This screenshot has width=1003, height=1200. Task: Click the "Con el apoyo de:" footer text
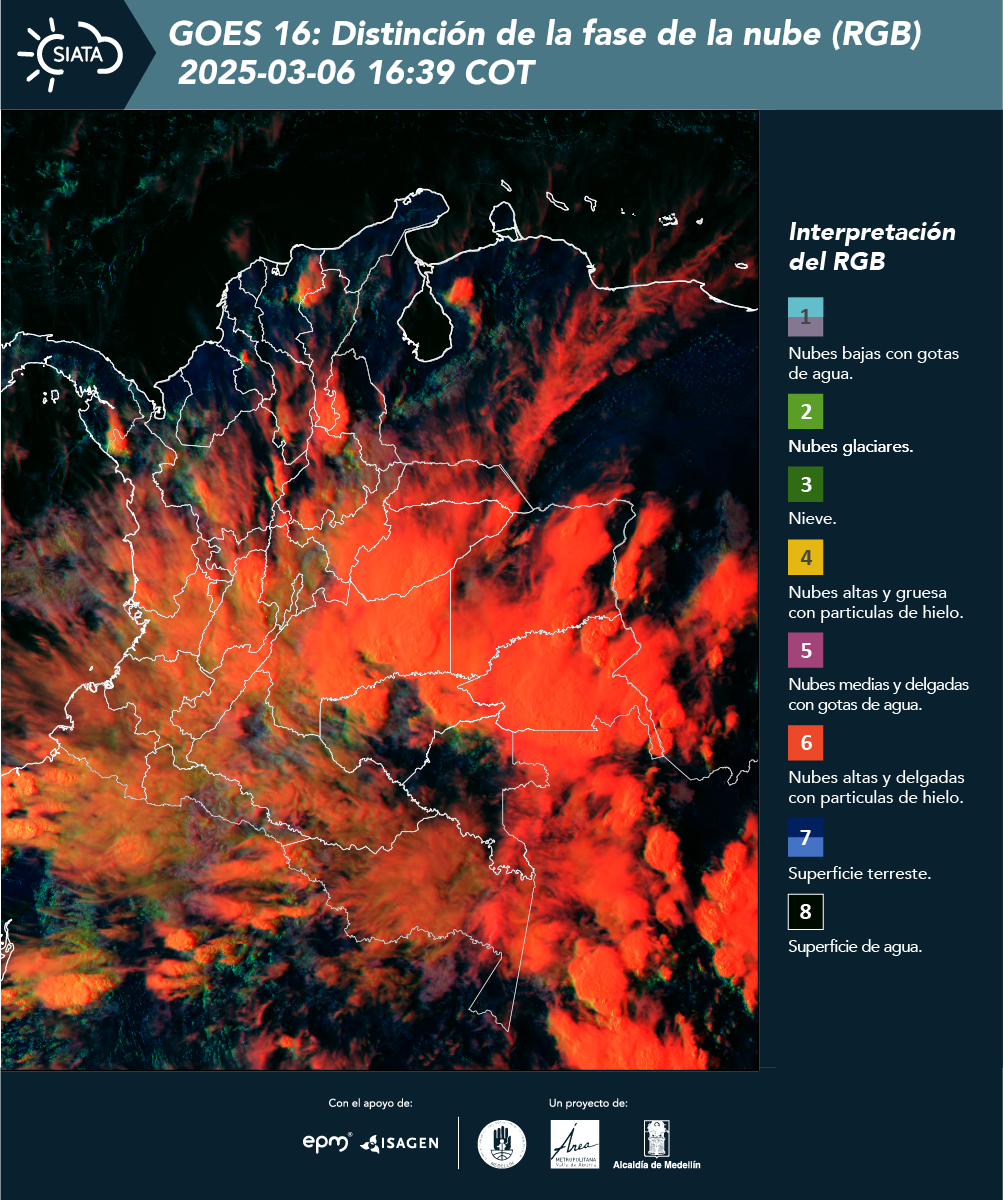(370, 1103)
